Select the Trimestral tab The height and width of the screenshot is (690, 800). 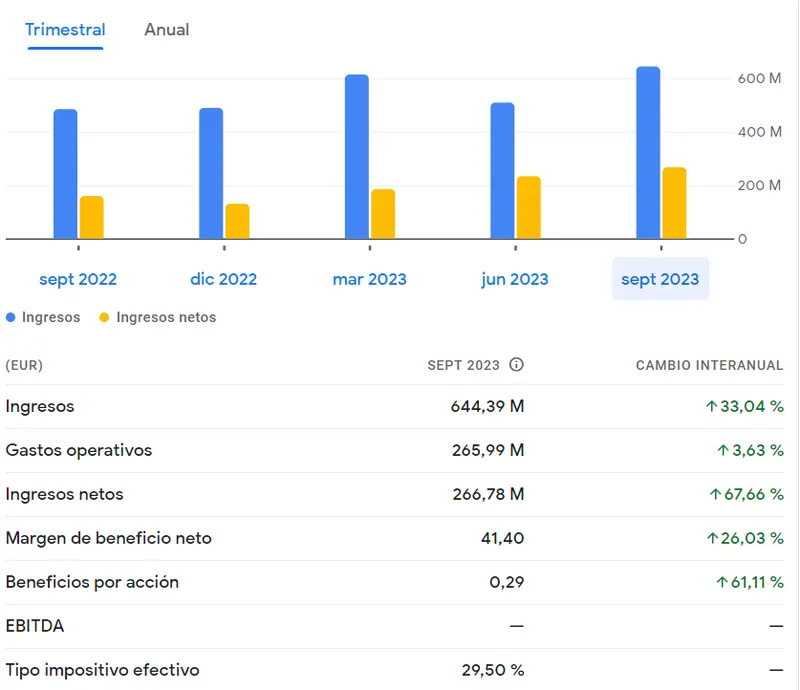[65, 29]
